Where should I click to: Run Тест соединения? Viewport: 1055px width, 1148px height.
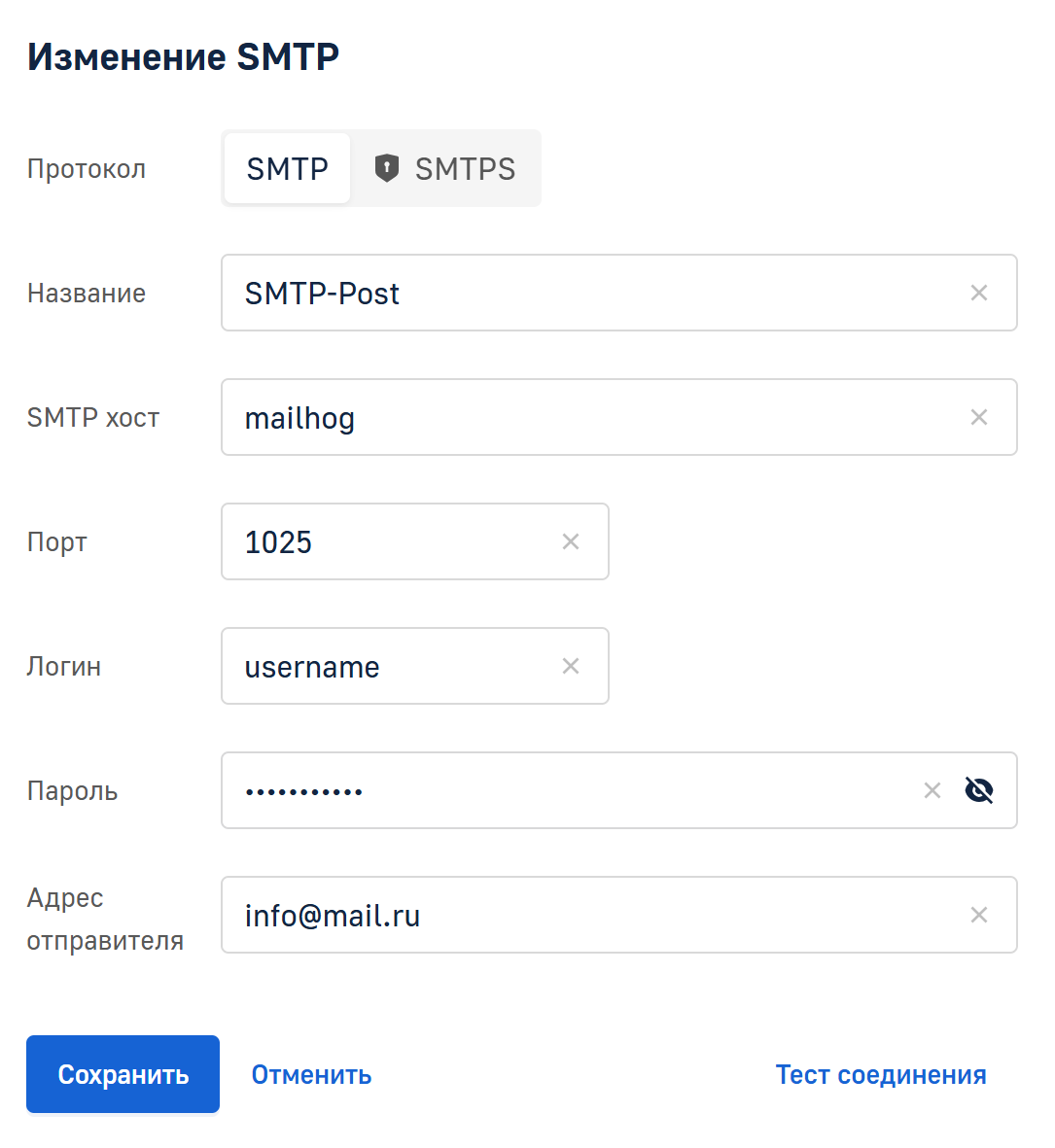pyautogui.click(x=880, y=1075)
